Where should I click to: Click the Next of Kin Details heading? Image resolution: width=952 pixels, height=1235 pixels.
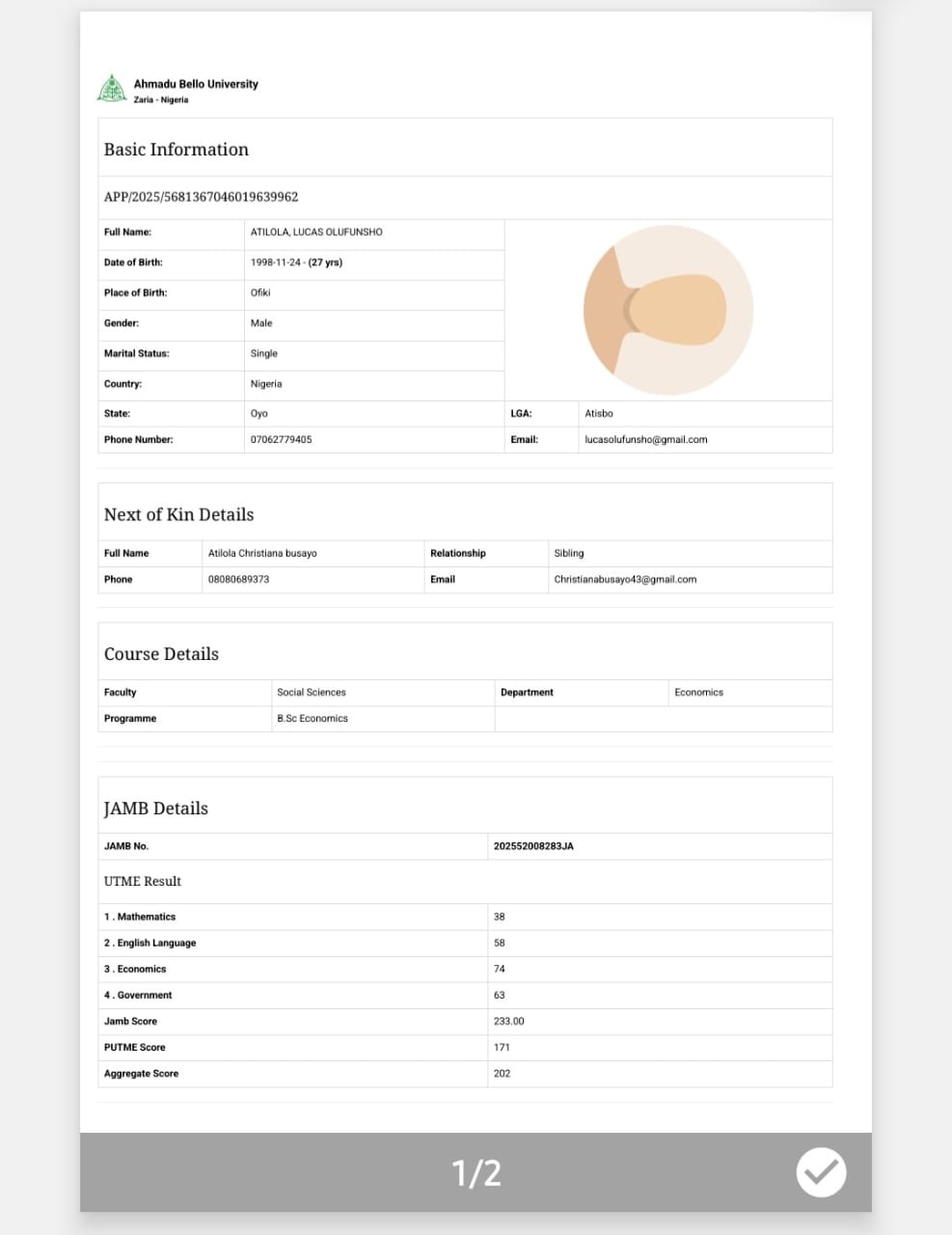(178, 515)
